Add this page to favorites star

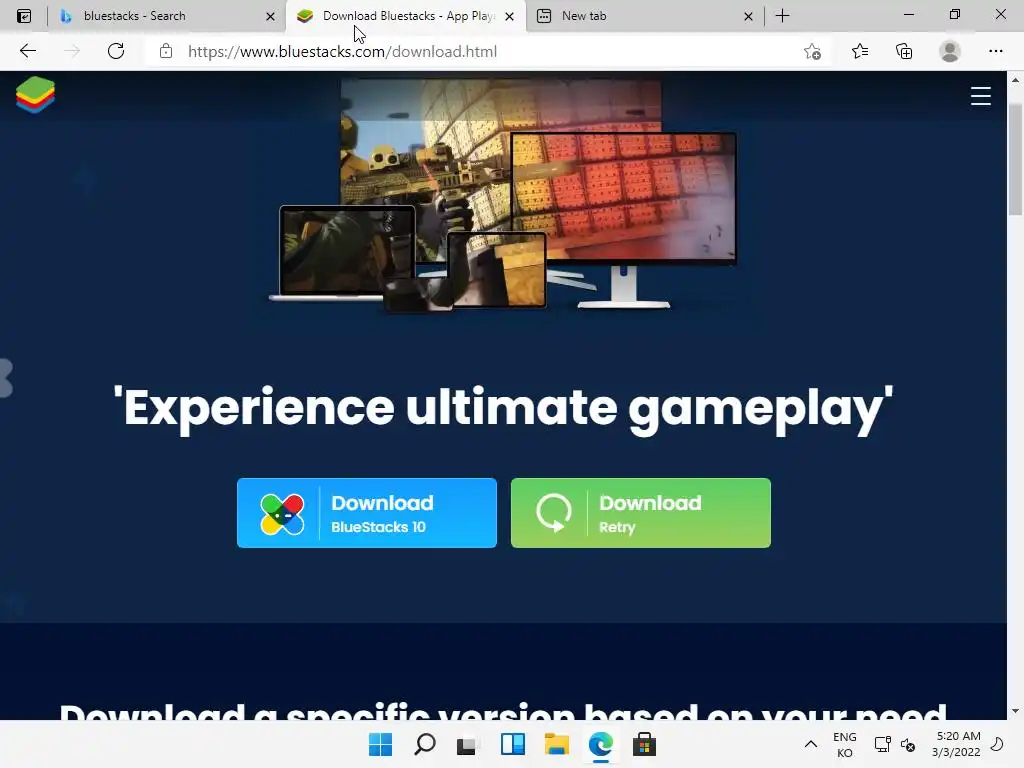pos(812,51)
